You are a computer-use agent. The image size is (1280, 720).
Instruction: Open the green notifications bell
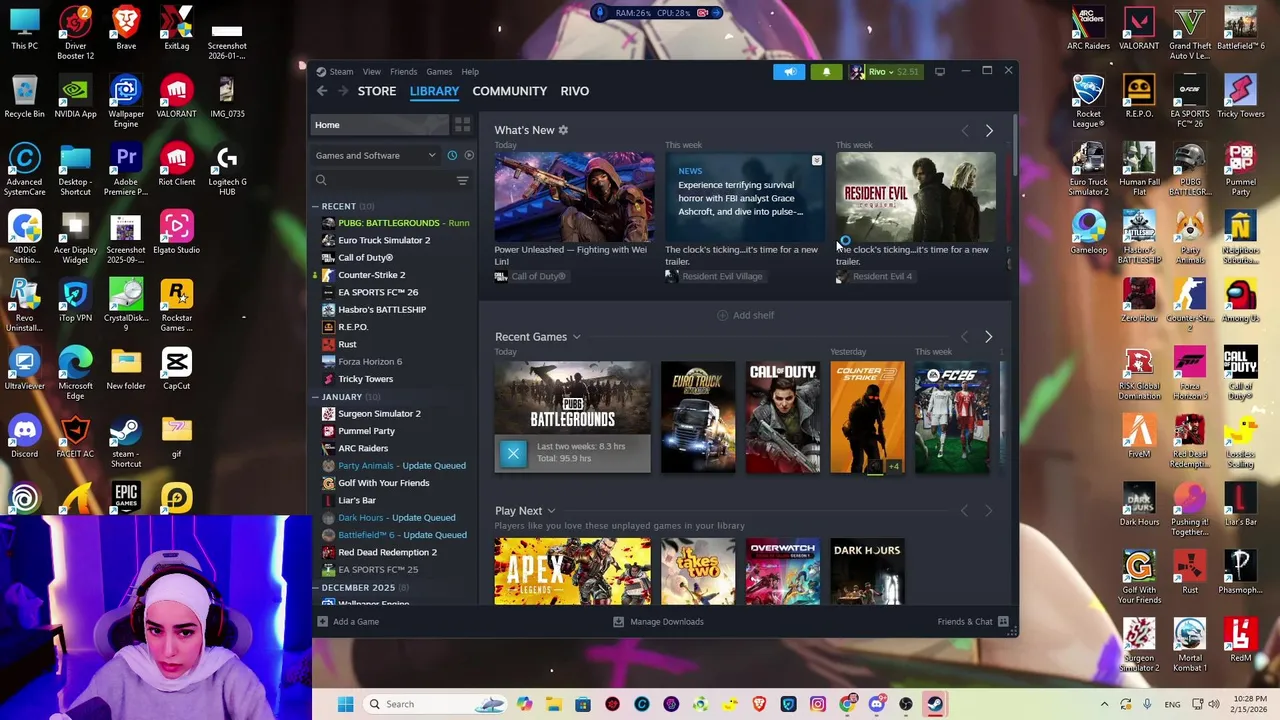tap(826, 72)
